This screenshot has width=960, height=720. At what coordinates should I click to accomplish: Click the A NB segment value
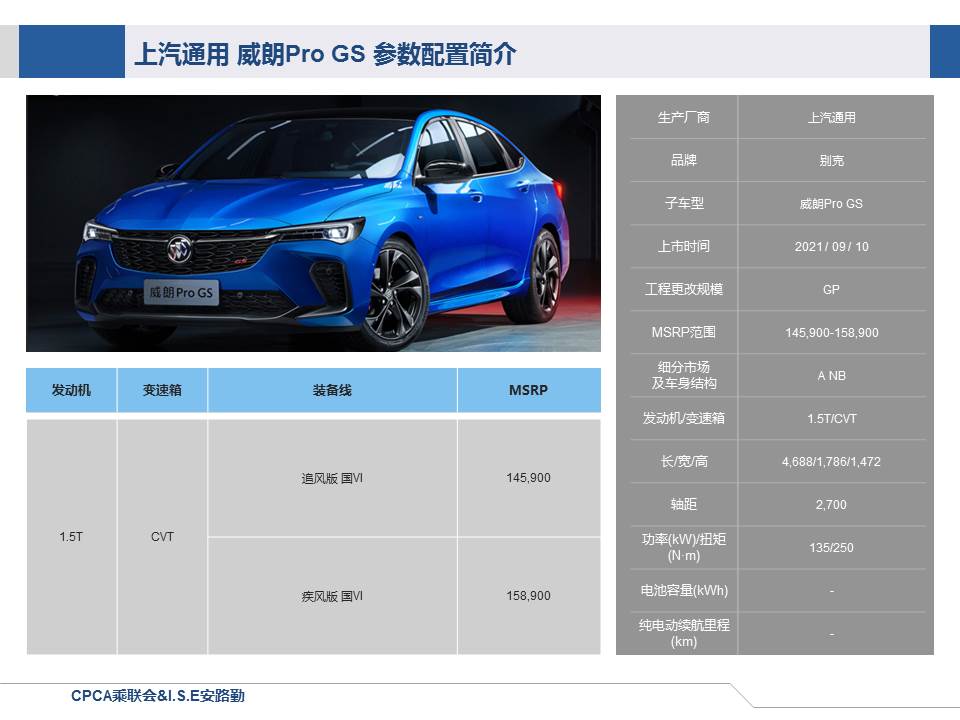(x=831, y=376)
